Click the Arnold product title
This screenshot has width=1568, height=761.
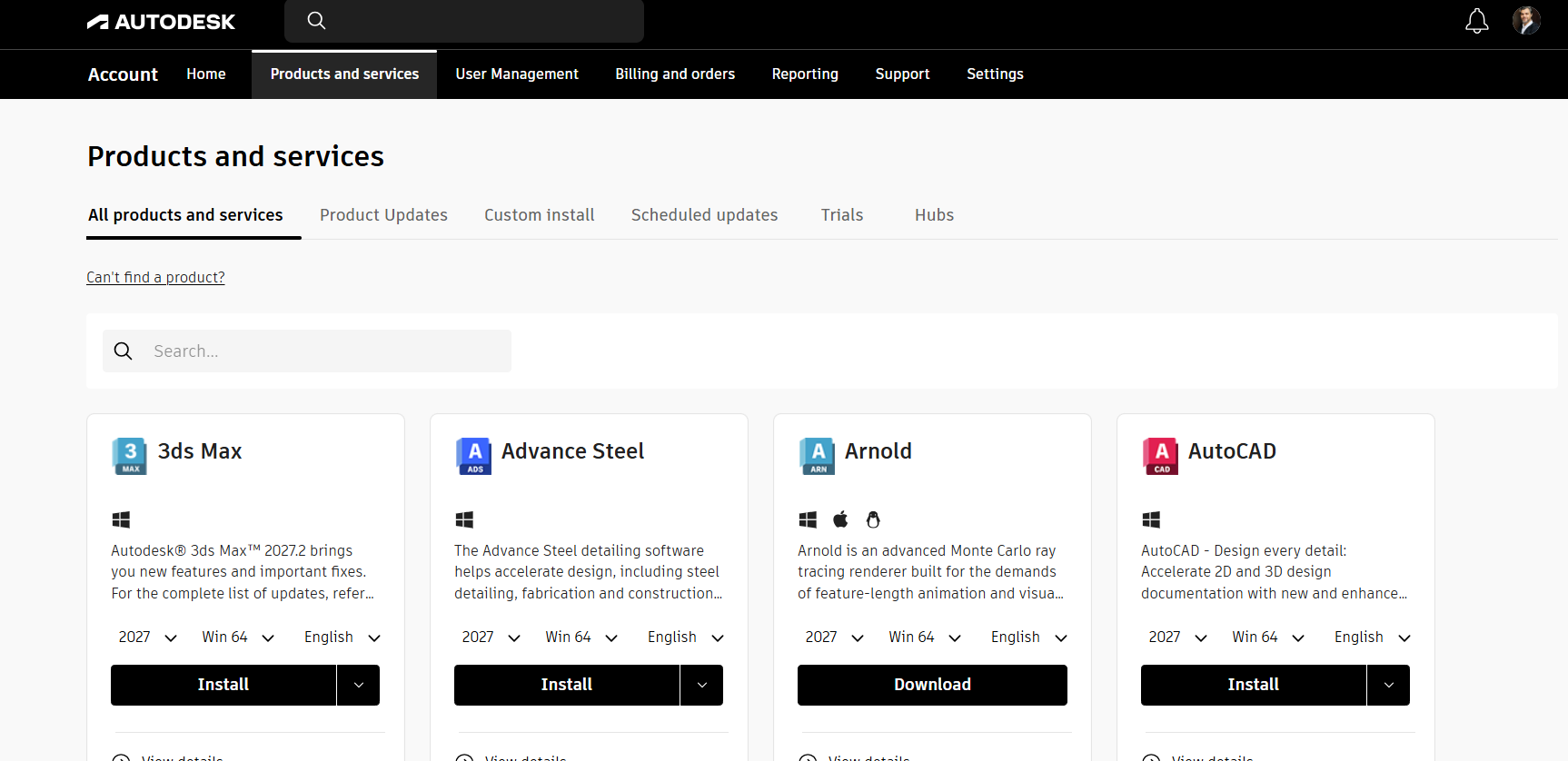tap(878, 451)
